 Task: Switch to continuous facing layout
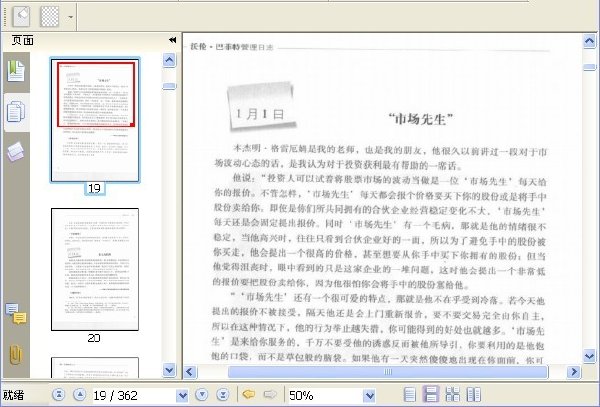click(453, 394)
